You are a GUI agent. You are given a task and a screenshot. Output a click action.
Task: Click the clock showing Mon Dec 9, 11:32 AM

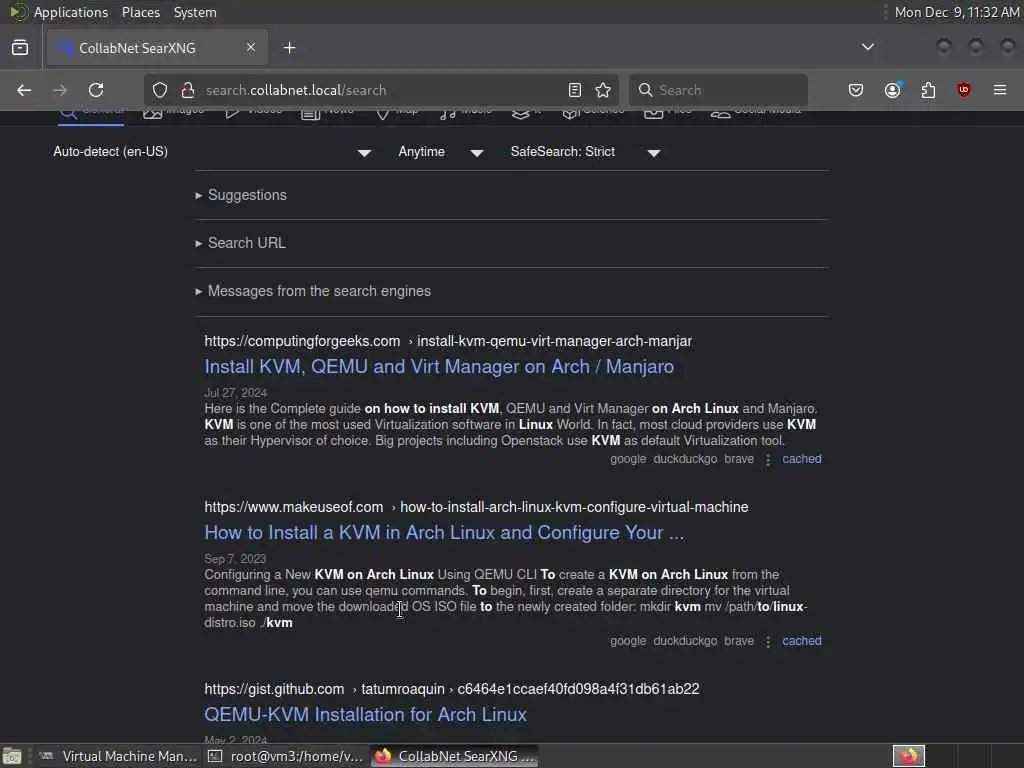(956, 12)
